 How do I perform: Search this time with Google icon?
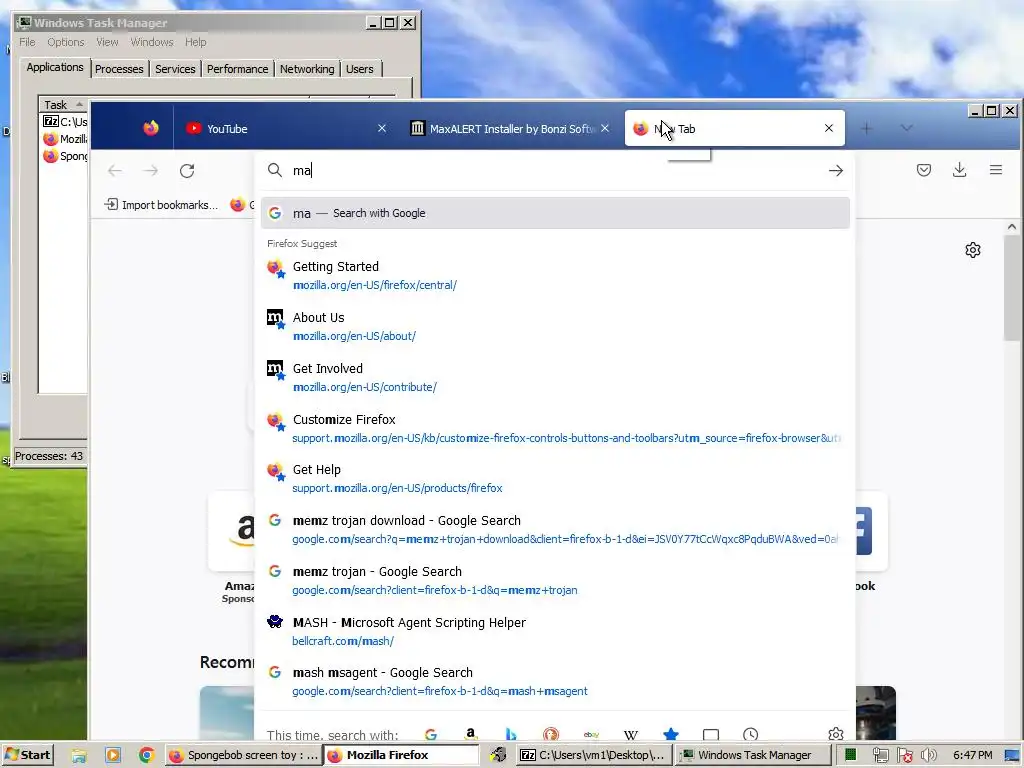431,735
